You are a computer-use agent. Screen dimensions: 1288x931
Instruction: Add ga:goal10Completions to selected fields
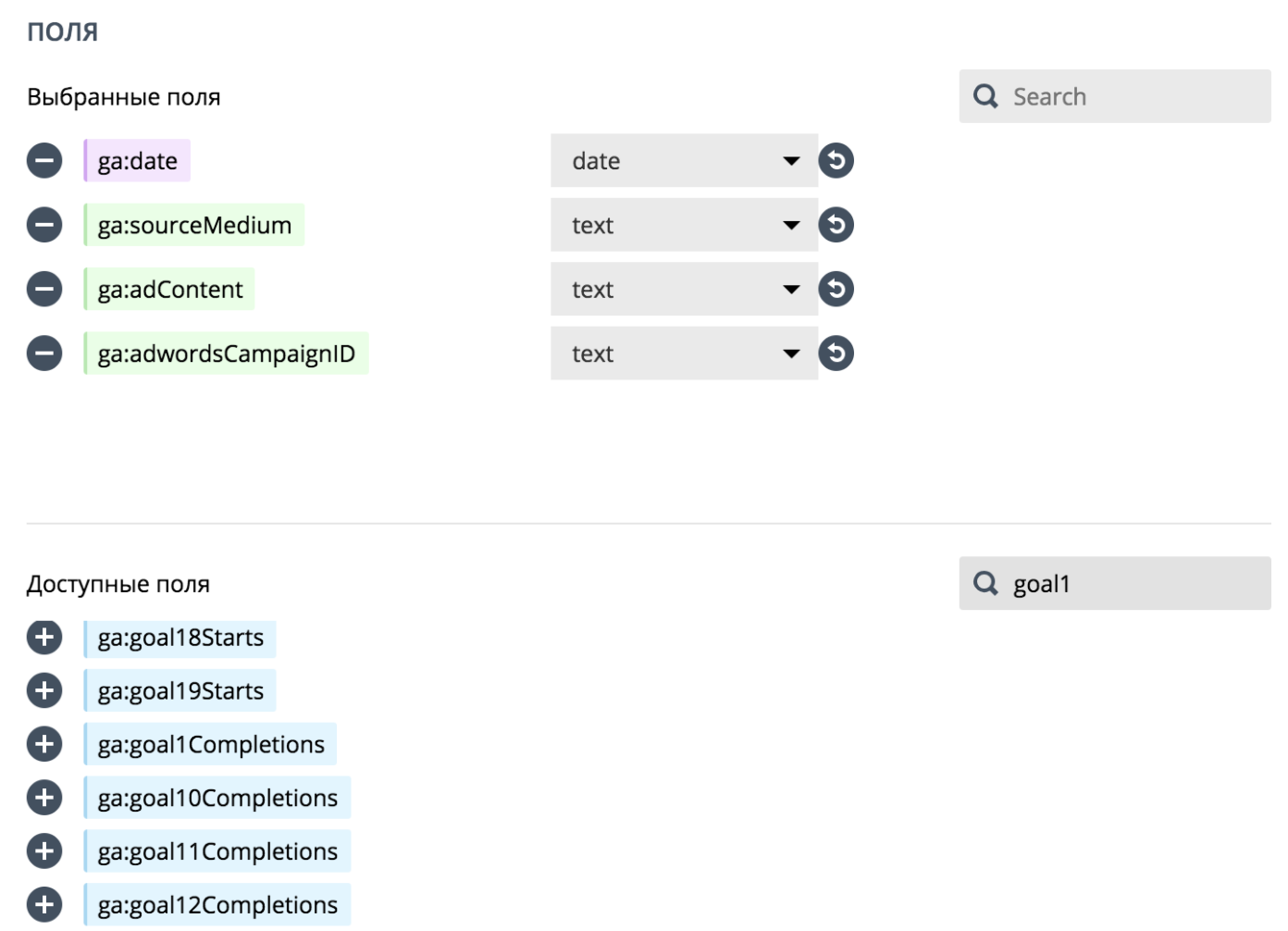43,798
